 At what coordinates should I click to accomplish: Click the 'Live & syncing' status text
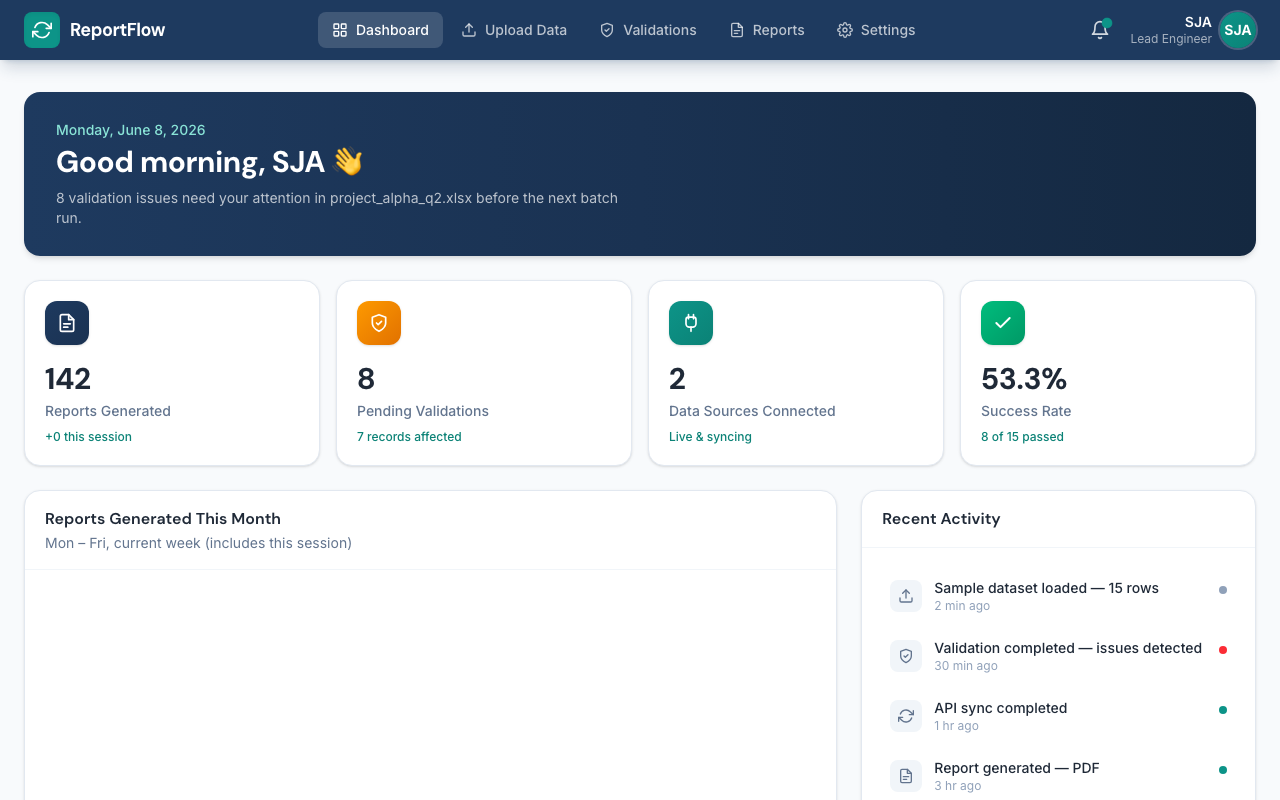(710, 437)
